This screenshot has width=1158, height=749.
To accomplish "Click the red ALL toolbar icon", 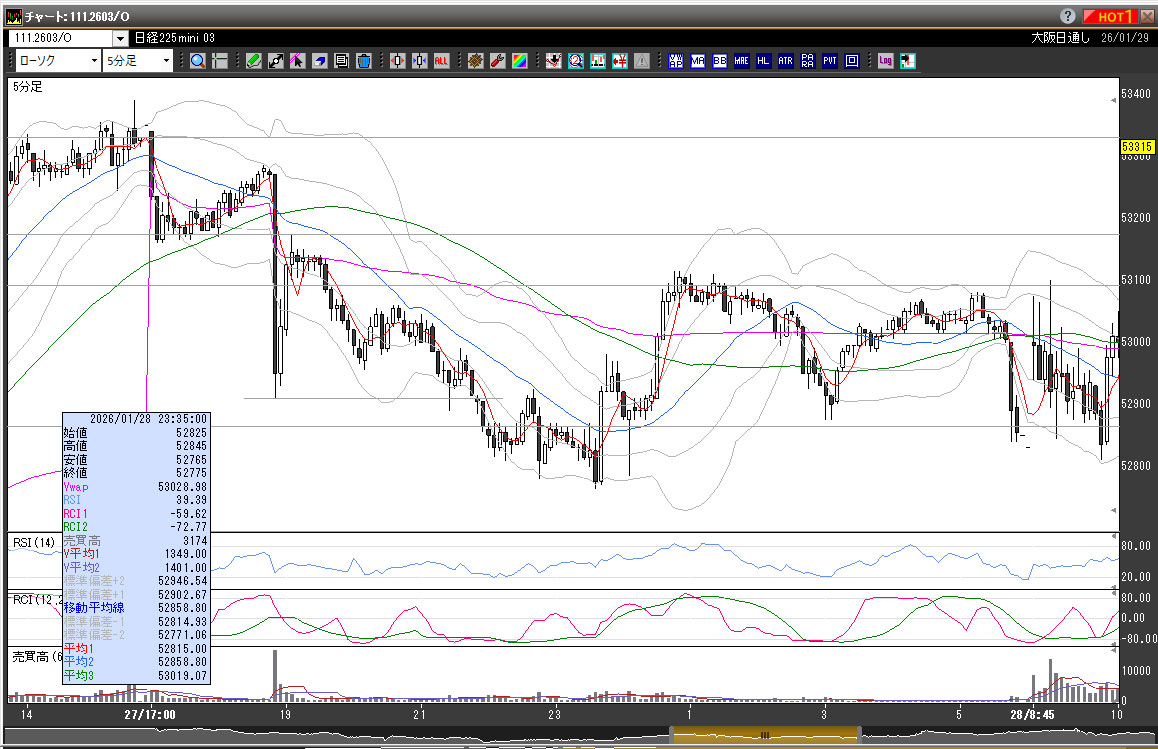I will pyautogui.click(x=441, y=61).
